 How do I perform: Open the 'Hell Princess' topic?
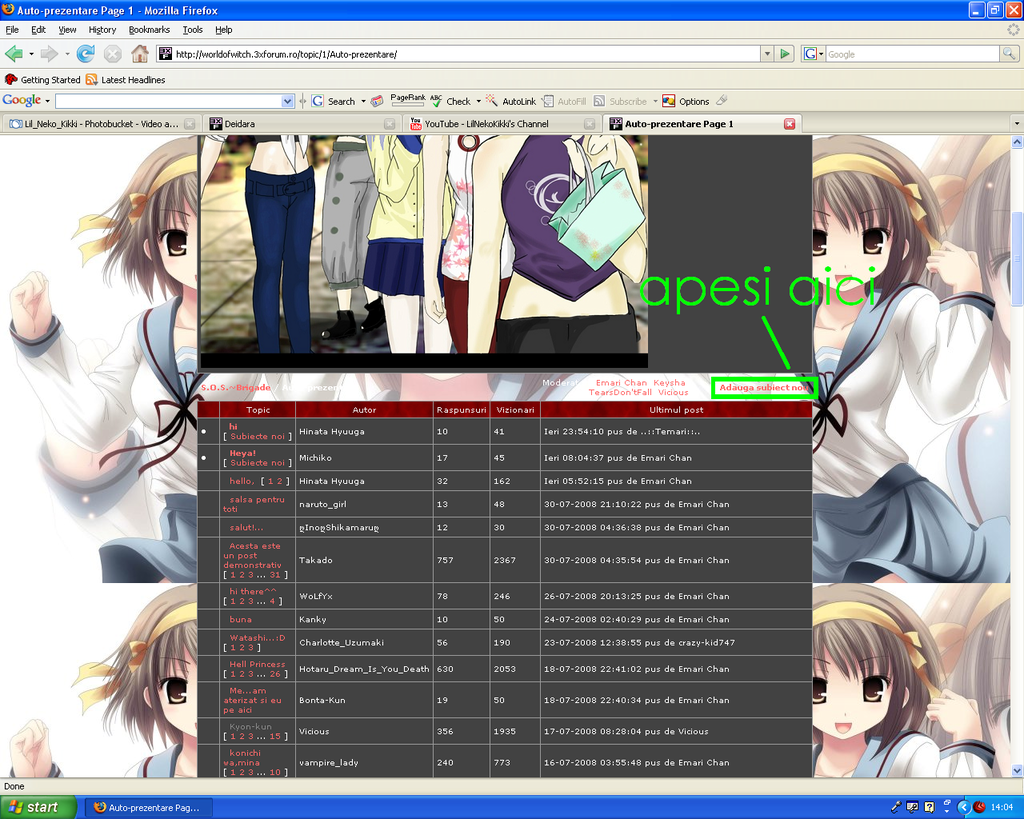257,664
